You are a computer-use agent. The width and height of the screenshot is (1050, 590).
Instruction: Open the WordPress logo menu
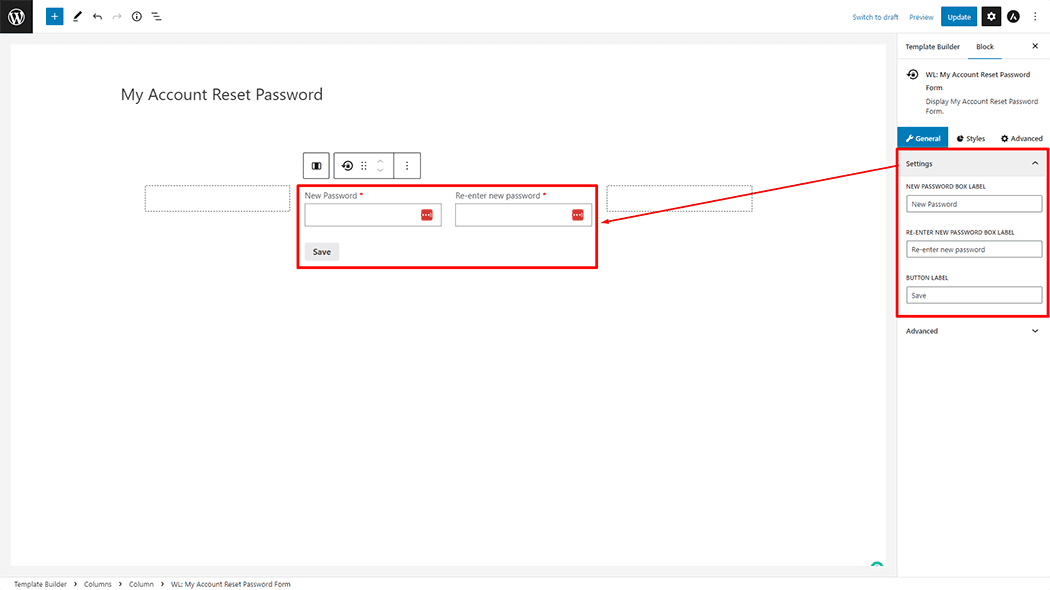coord(16,16)
